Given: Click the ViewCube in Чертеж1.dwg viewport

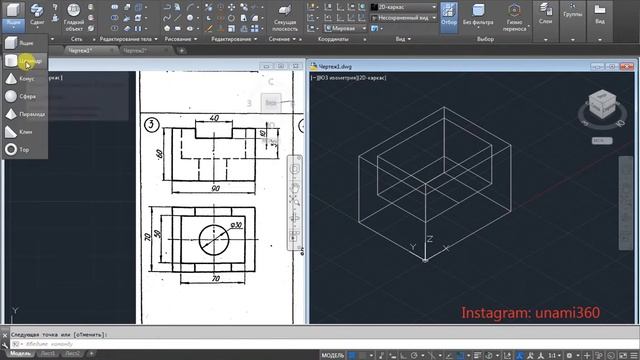Looking at the screenshot, I should [x=602, y=104].
